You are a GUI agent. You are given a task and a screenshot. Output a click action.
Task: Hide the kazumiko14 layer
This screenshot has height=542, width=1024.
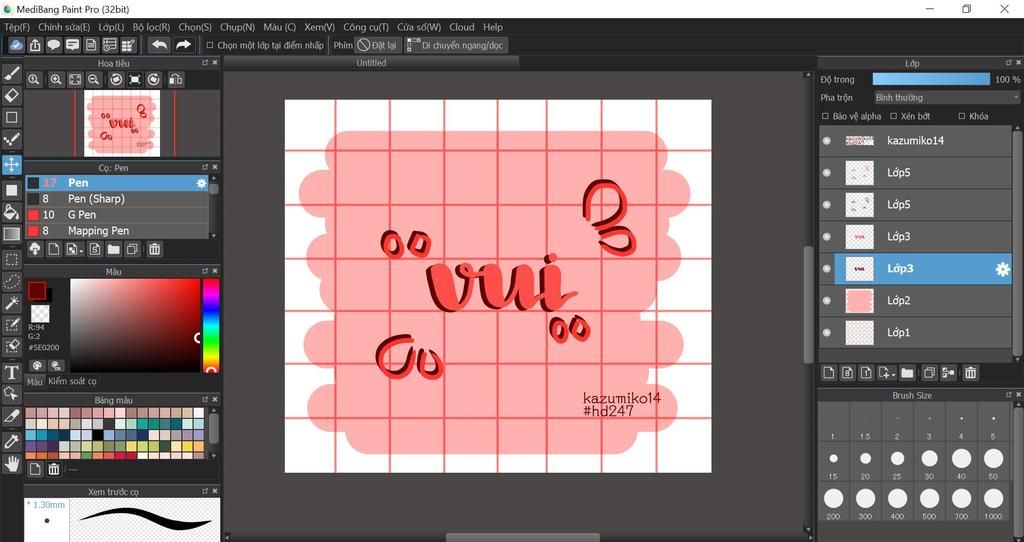[x=827, y=140]
